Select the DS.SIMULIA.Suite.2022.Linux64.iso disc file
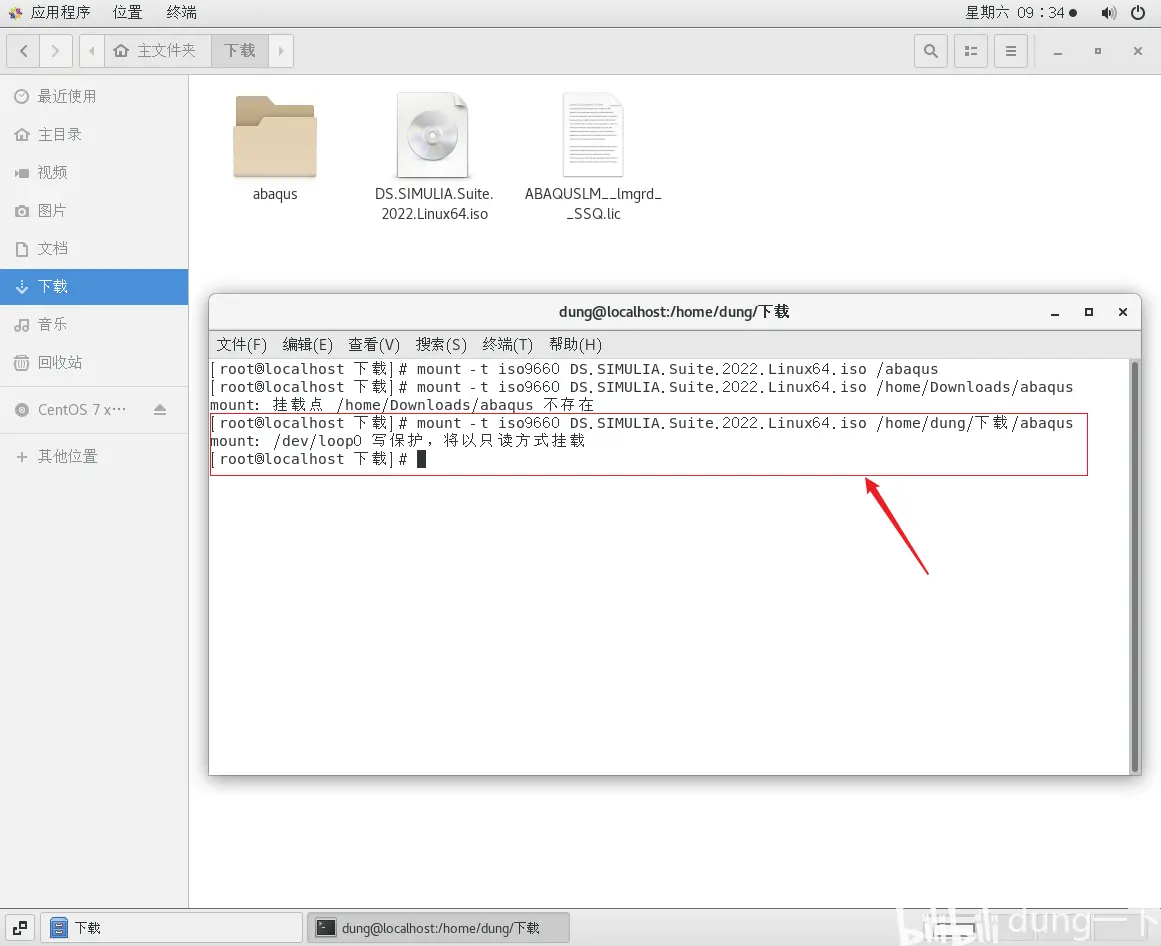This screenshot has width=1161, height=946. point(433,135)
